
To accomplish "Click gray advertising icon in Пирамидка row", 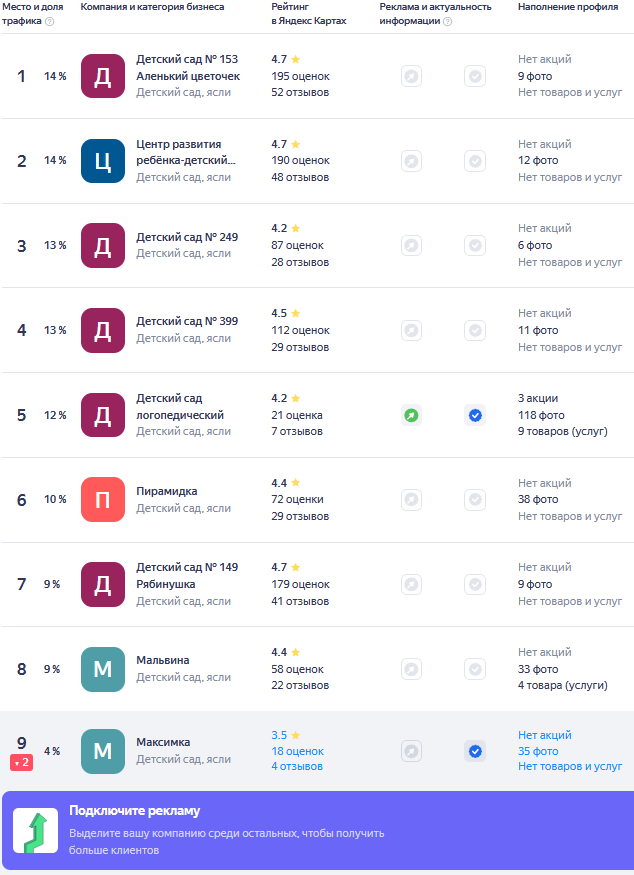I will pos(411,499).
